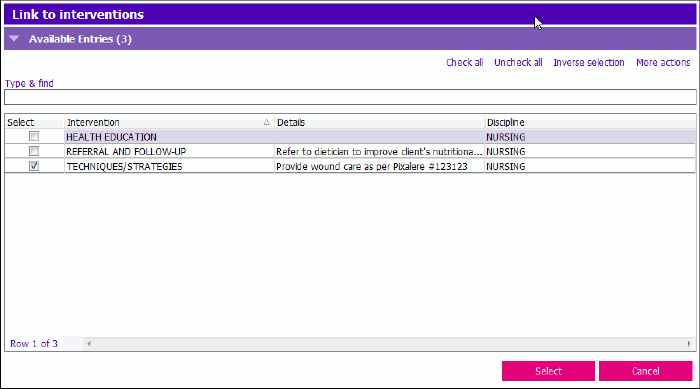This screenshot has height=389, width=700.
Task: Click the Type & find label
Action: pyautogui.click(x=29, y=83)
